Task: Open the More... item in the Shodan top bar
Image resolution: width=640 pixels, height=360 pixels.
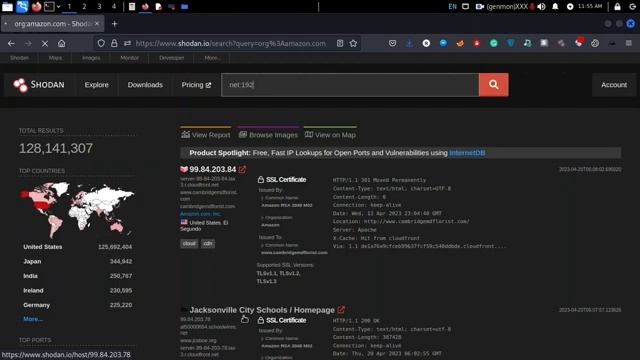Action: [x=212, y=58]
